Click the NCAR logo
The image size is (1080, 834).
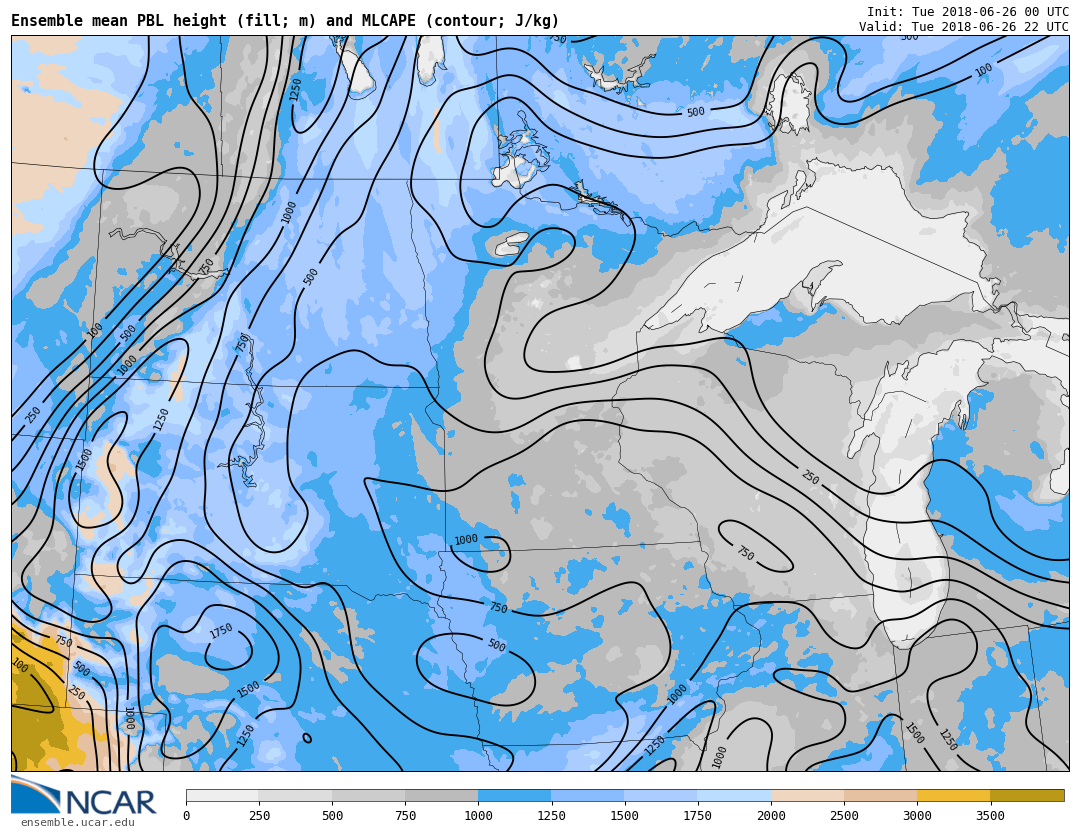click(84, 795)
